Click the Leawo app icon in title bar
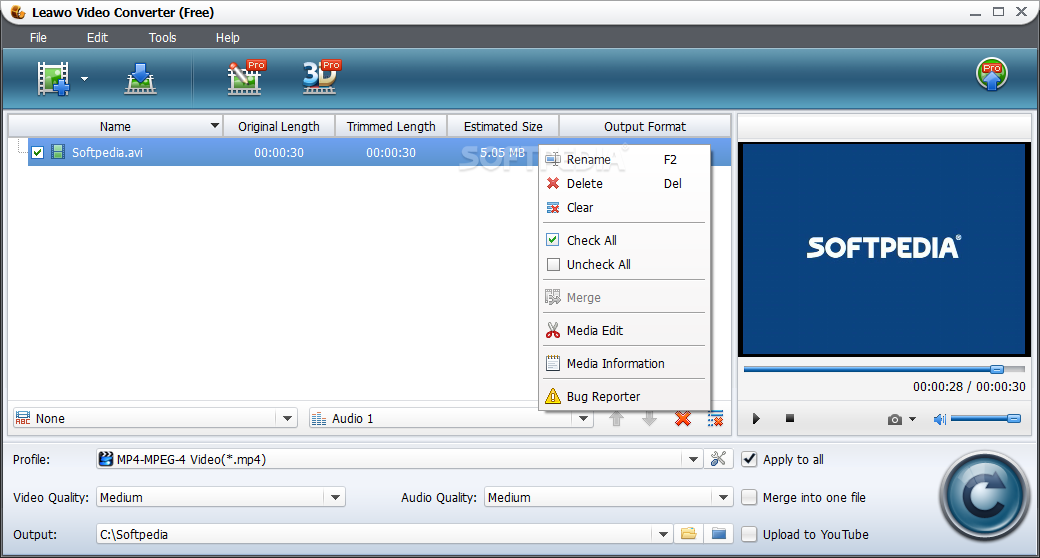 point(18,12)
